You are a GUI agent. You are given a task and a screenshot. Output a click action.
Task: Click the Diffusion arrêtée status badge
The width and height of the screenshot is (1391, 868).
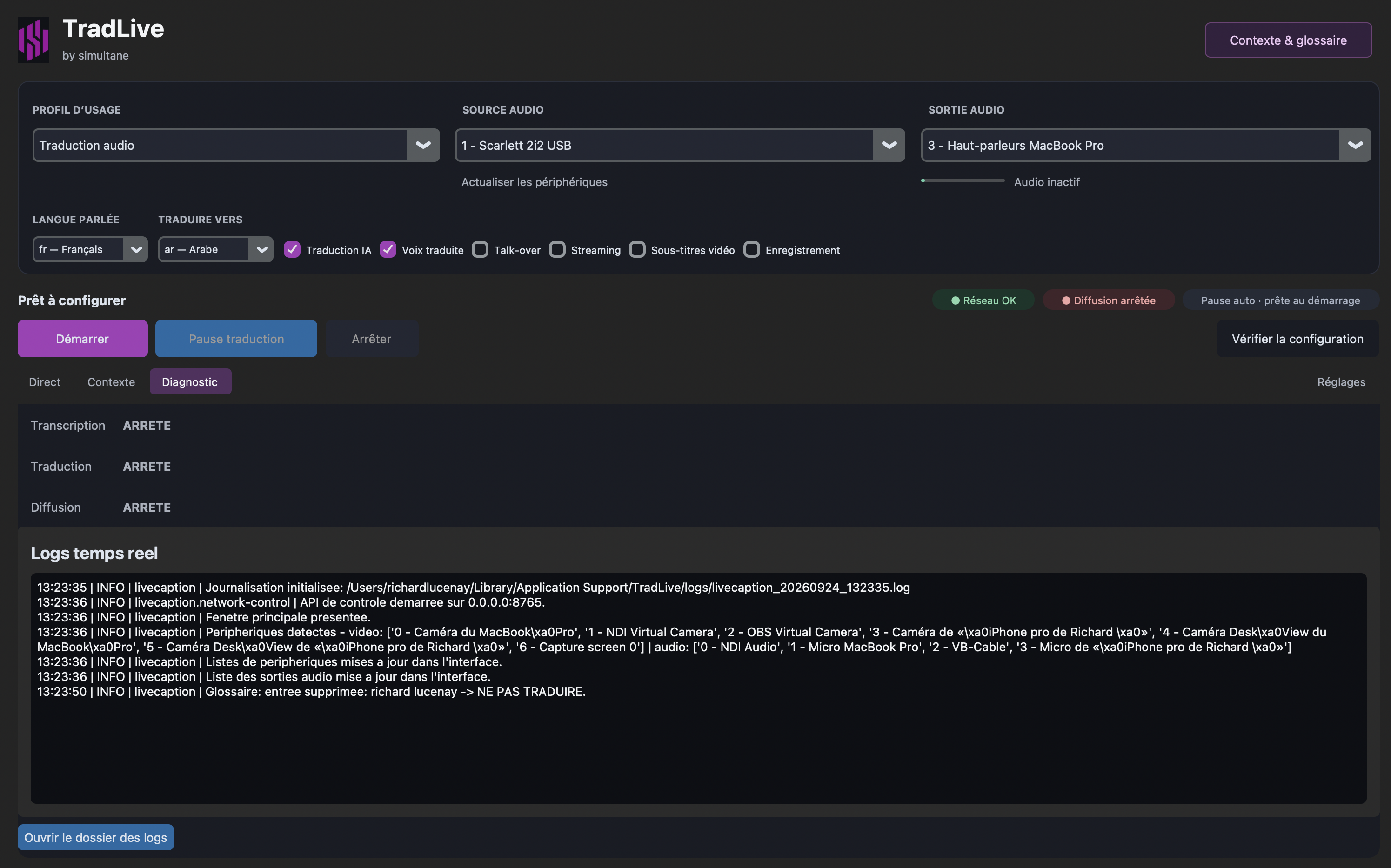pyautogui.click(x=1109, y=300)
